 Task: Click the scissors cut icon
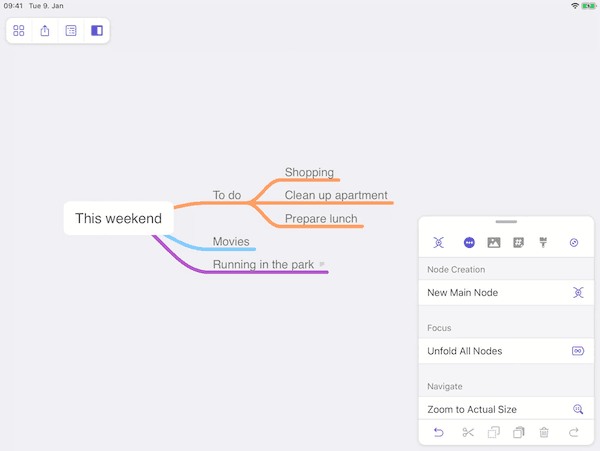click(x=468, y=433)
